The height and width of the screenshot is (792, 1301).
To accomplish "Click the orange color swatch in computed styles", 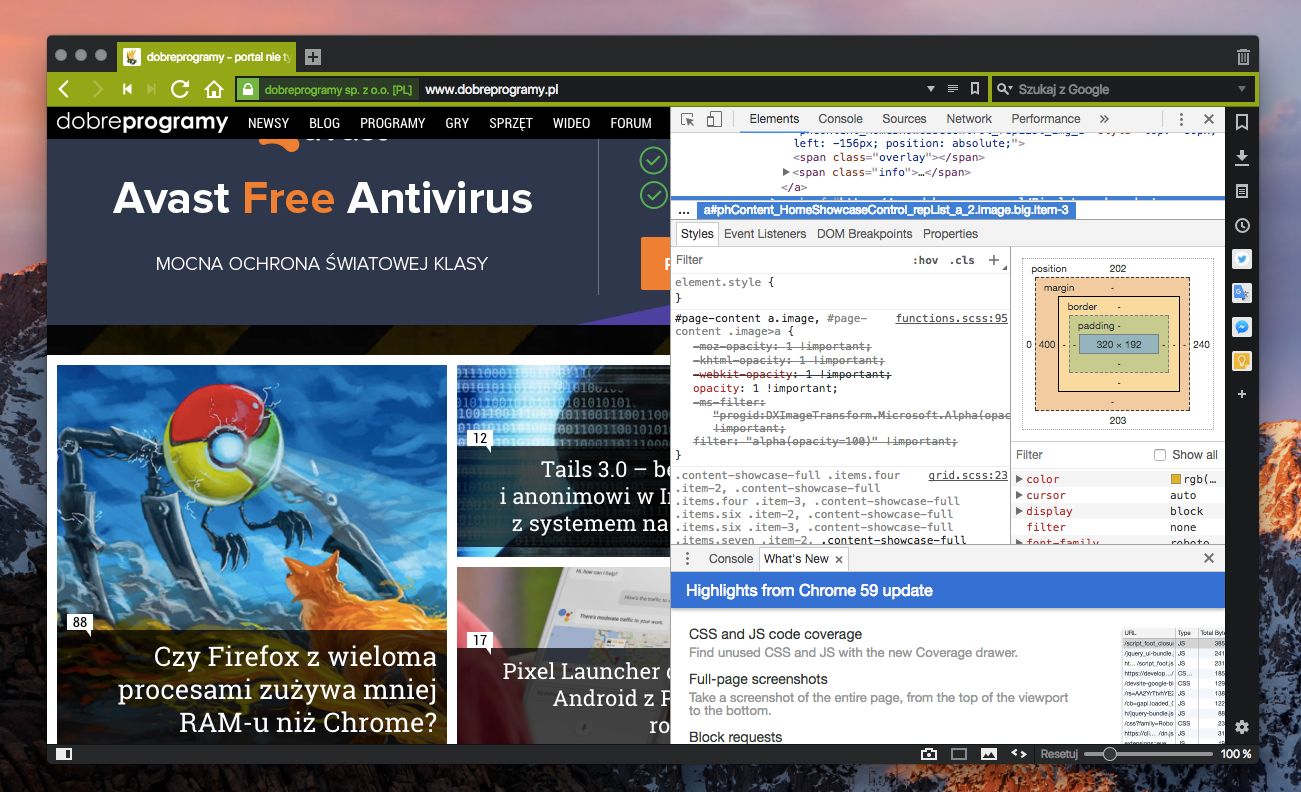I will [x=1176, y=479].
